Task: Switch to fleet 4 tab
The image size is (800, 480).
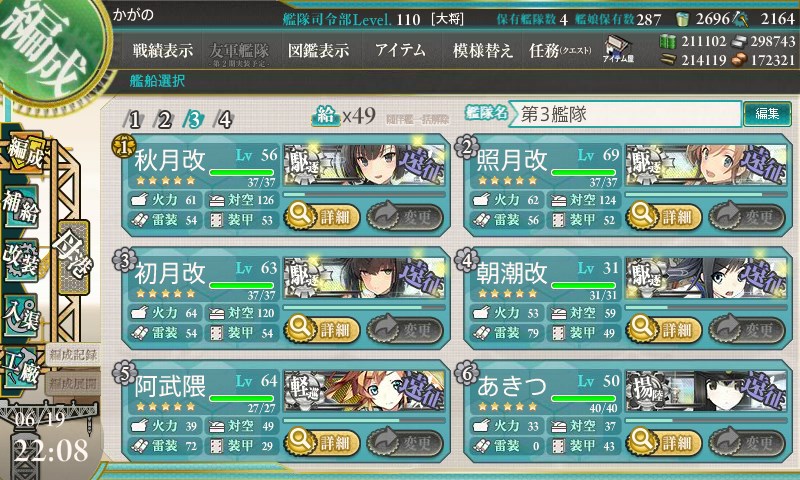Action: [x=224, y=119]
